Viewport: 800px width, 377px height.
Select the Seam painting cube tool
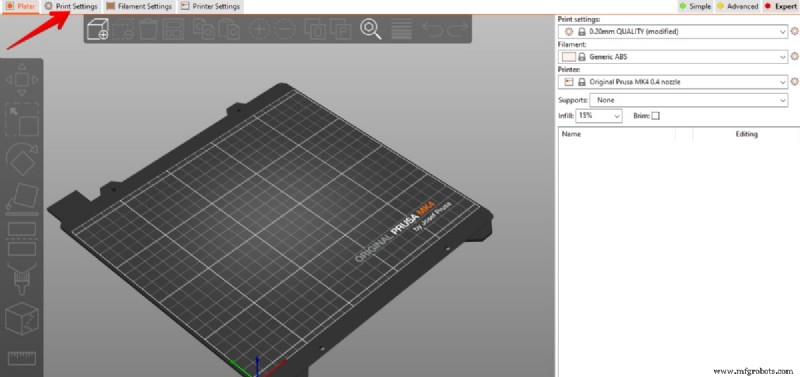tap(21, 318)
